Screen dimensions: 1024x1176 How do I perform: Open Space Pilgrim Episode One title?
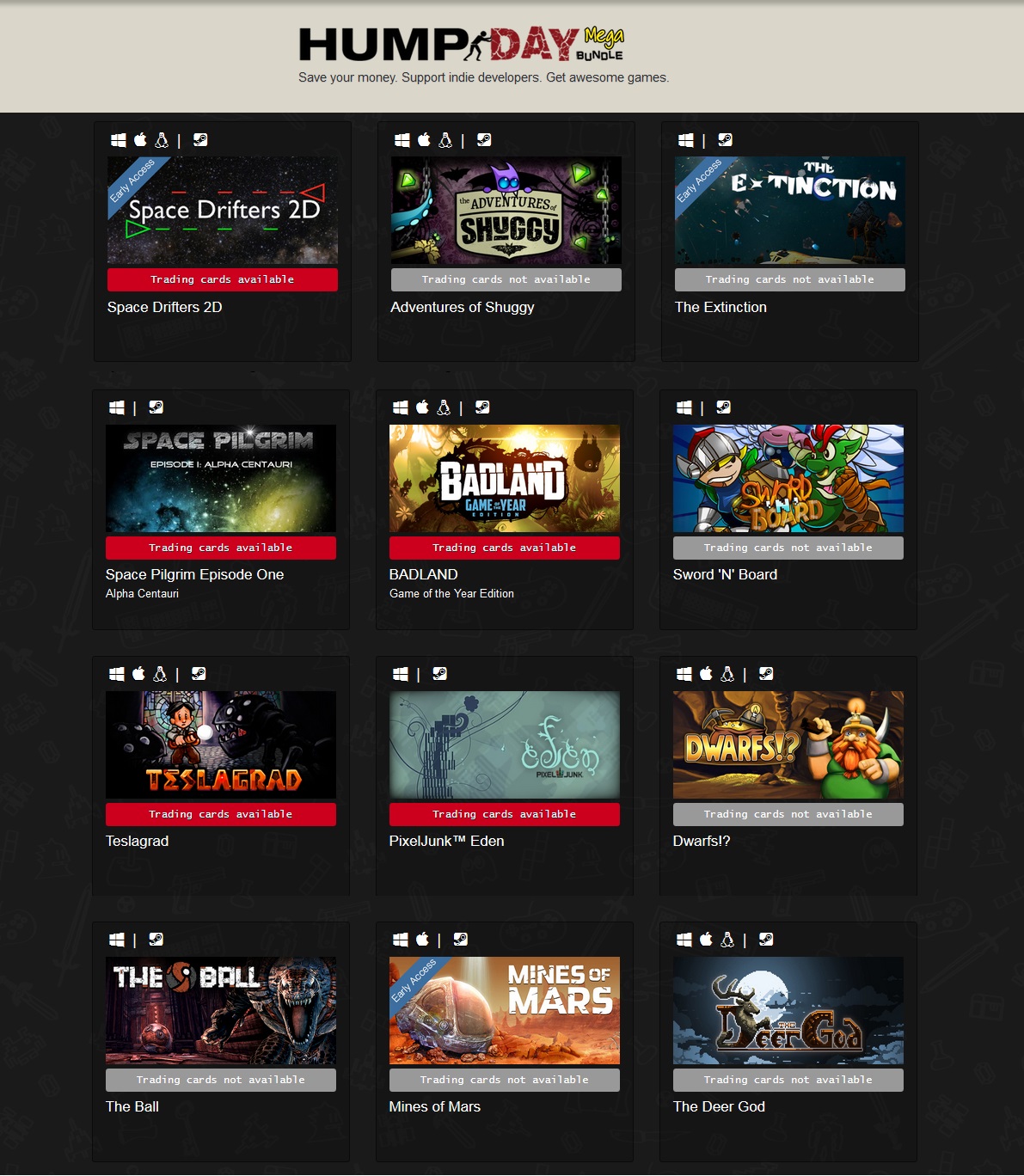pos(194,574)
